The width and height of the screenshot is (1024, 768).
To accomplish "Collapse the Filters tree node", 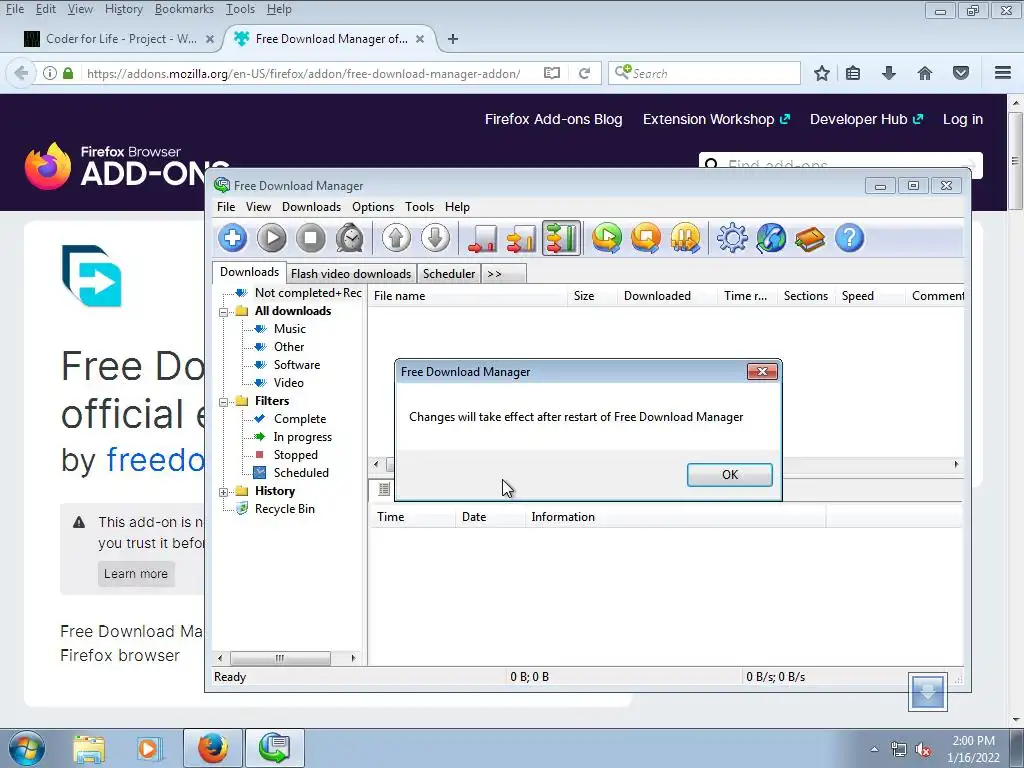I will [x=223, y=402].
